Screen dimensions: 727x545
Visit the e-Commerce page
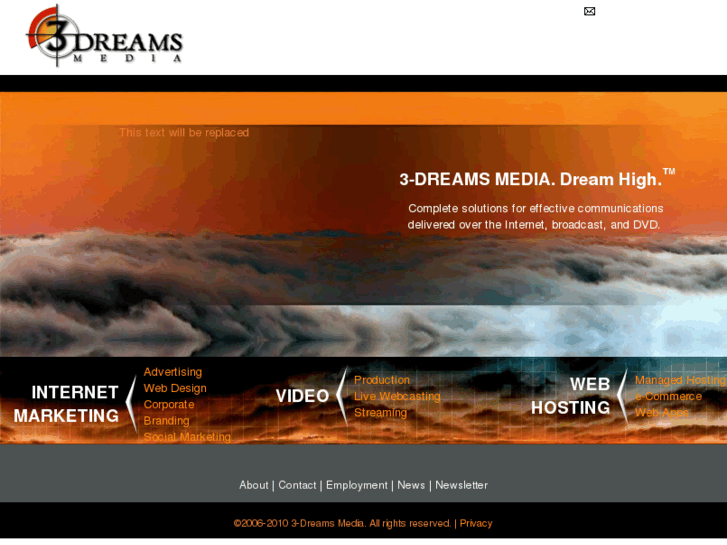pos(668,396)
